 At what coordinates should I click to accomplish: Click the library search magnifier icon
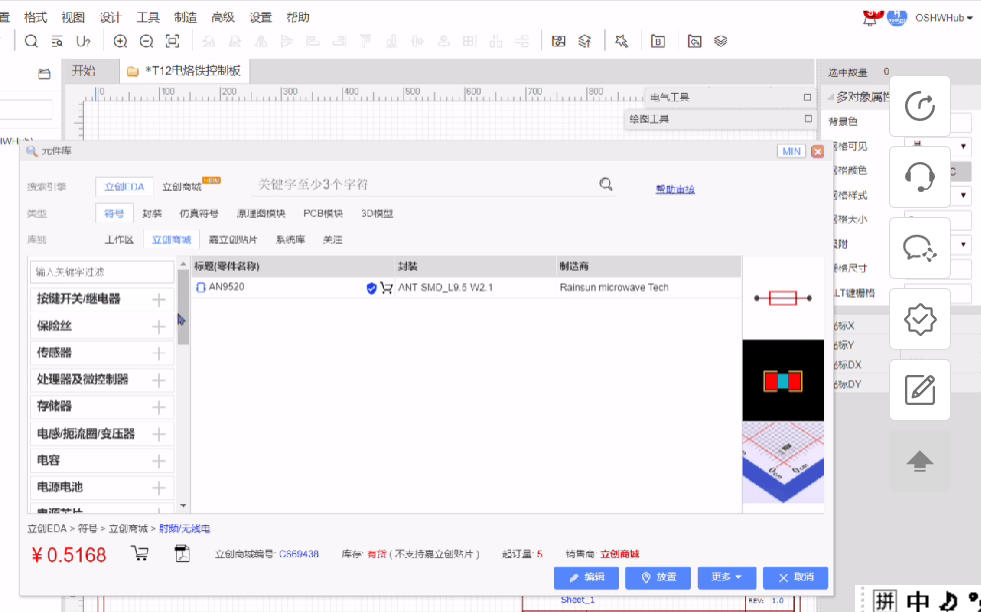(606, 184)
